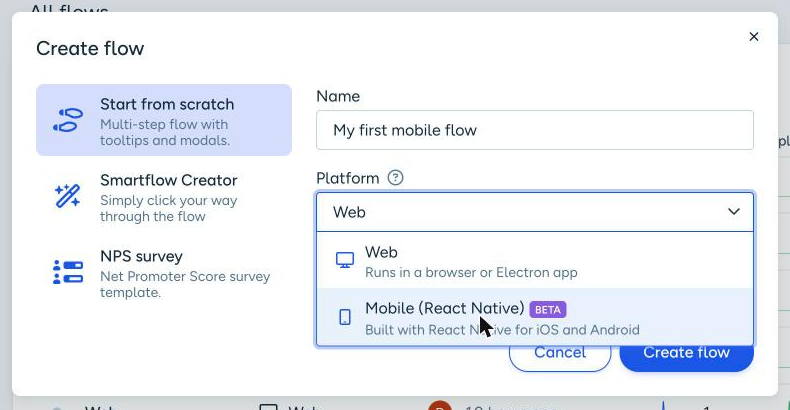Viewport: 790px width, 410px height.
Task: Select Web platform option in list
Action: 535,261
